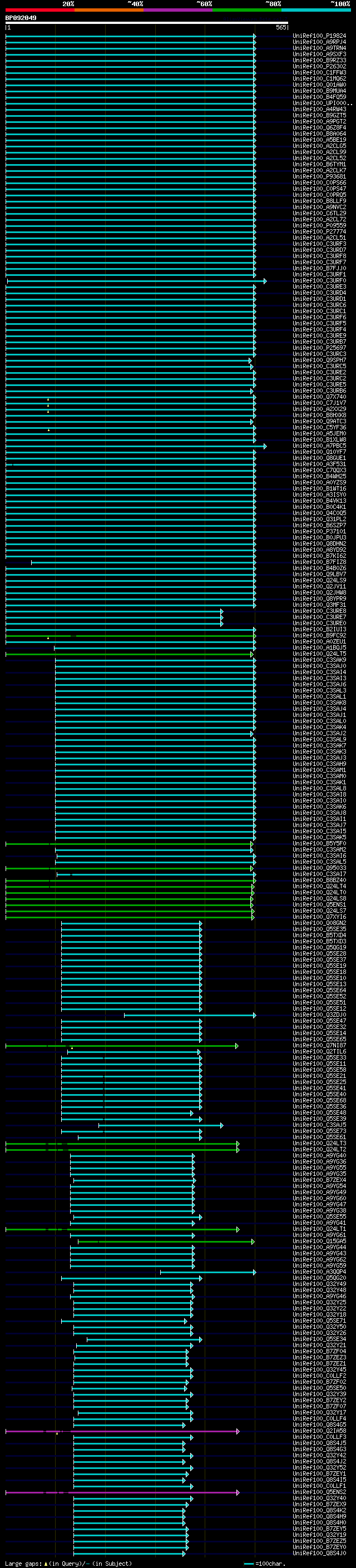
Task: Open hit UniRef100_Q01AW0
Action: coord(319,85)
